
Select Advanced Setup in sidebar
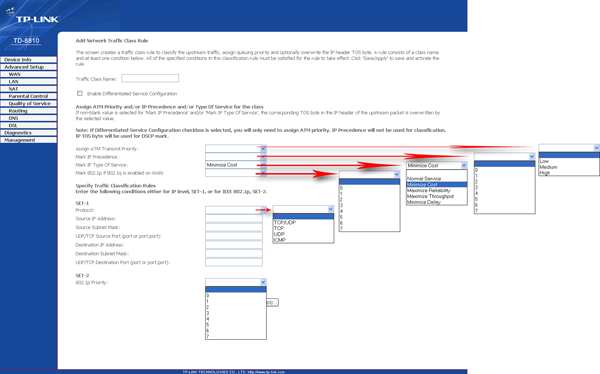[x=28, y=67]
